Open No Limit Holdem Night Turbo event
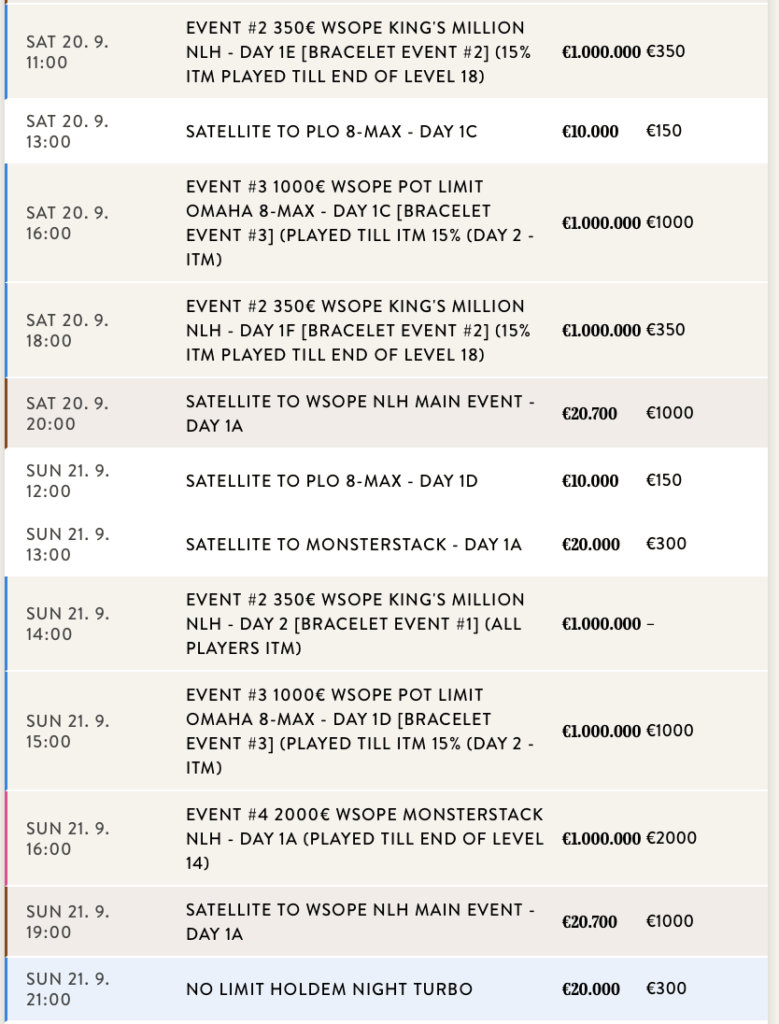This screenshot has width=779, height=1024. coord(329,989)
